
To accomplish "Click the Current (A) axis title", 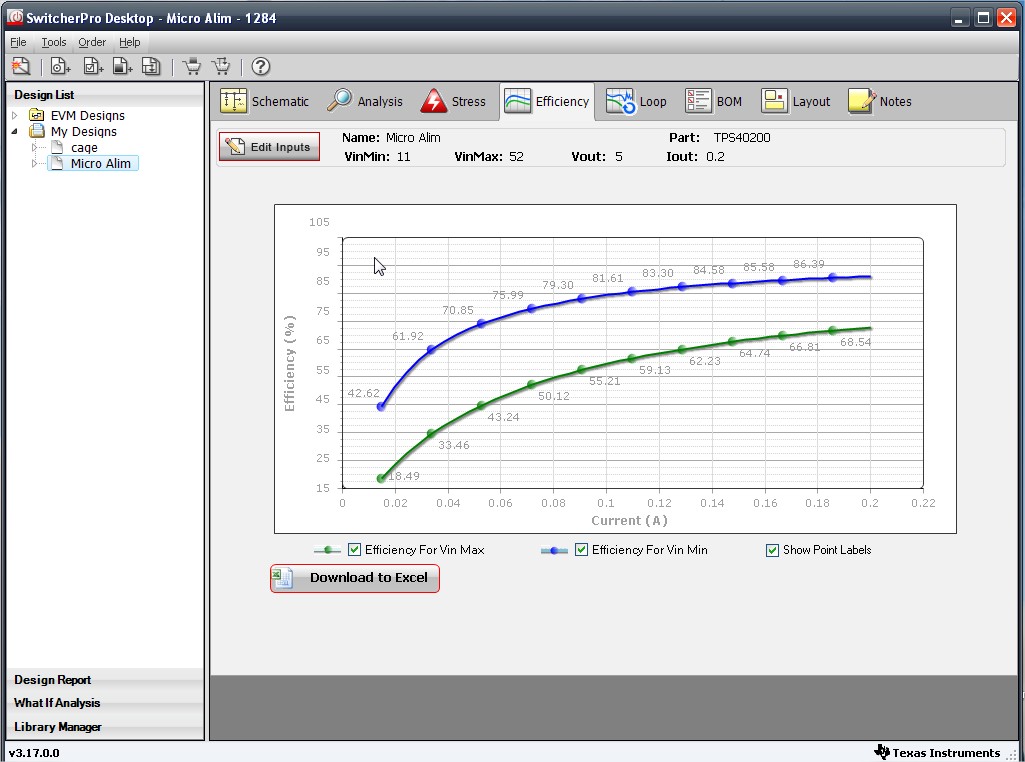I will pyautogui.click(x=630, y=521).
